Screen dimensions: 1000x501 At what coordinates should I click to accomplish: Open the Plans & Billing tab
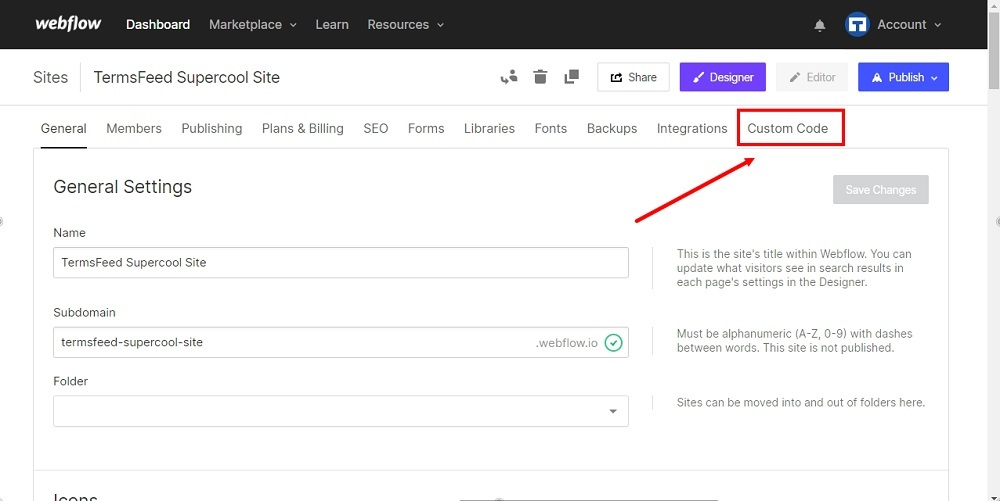tap(302, 128)
